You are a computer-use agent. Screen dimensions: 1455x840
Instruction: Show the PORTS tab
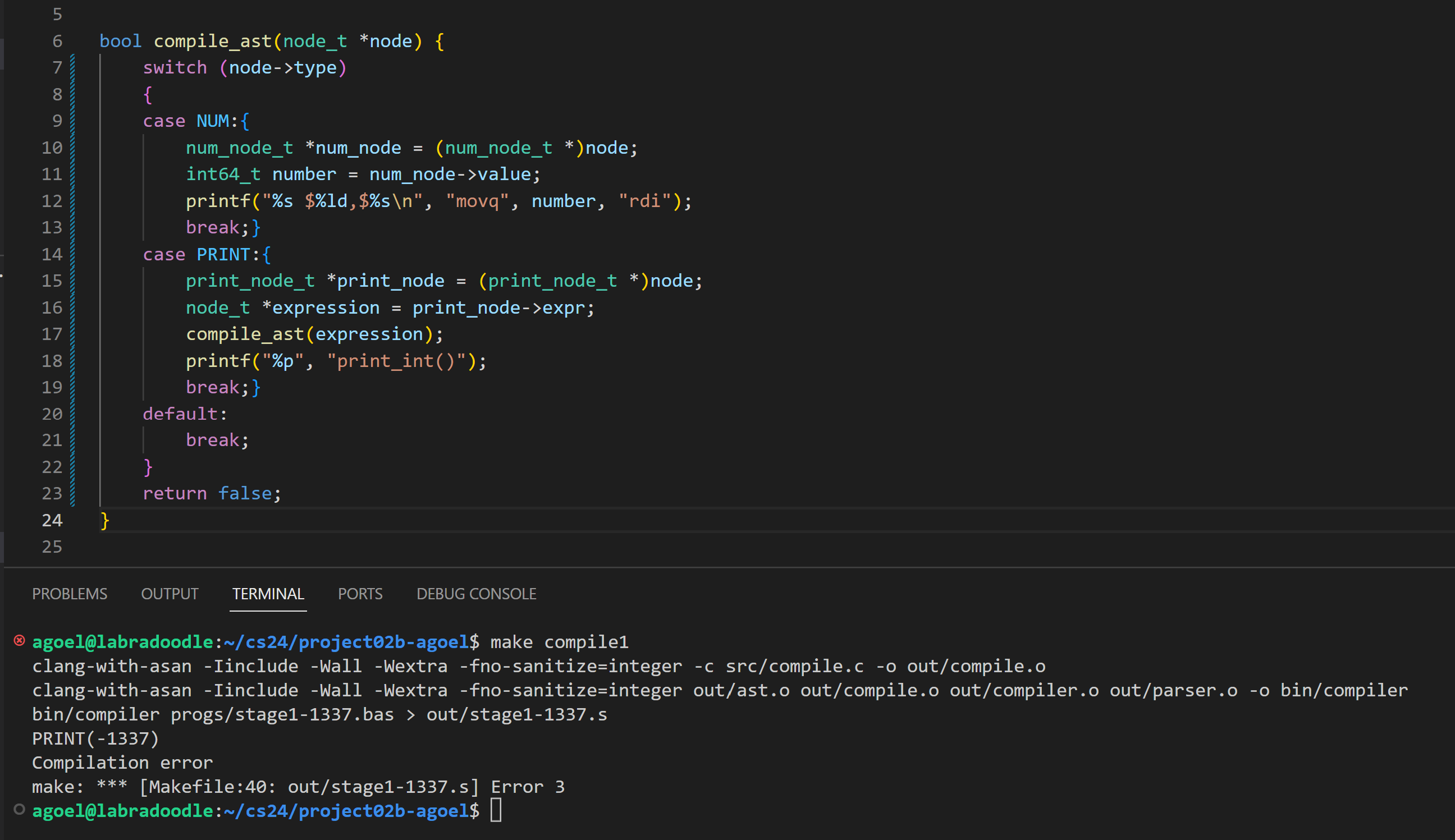[360, 594]
